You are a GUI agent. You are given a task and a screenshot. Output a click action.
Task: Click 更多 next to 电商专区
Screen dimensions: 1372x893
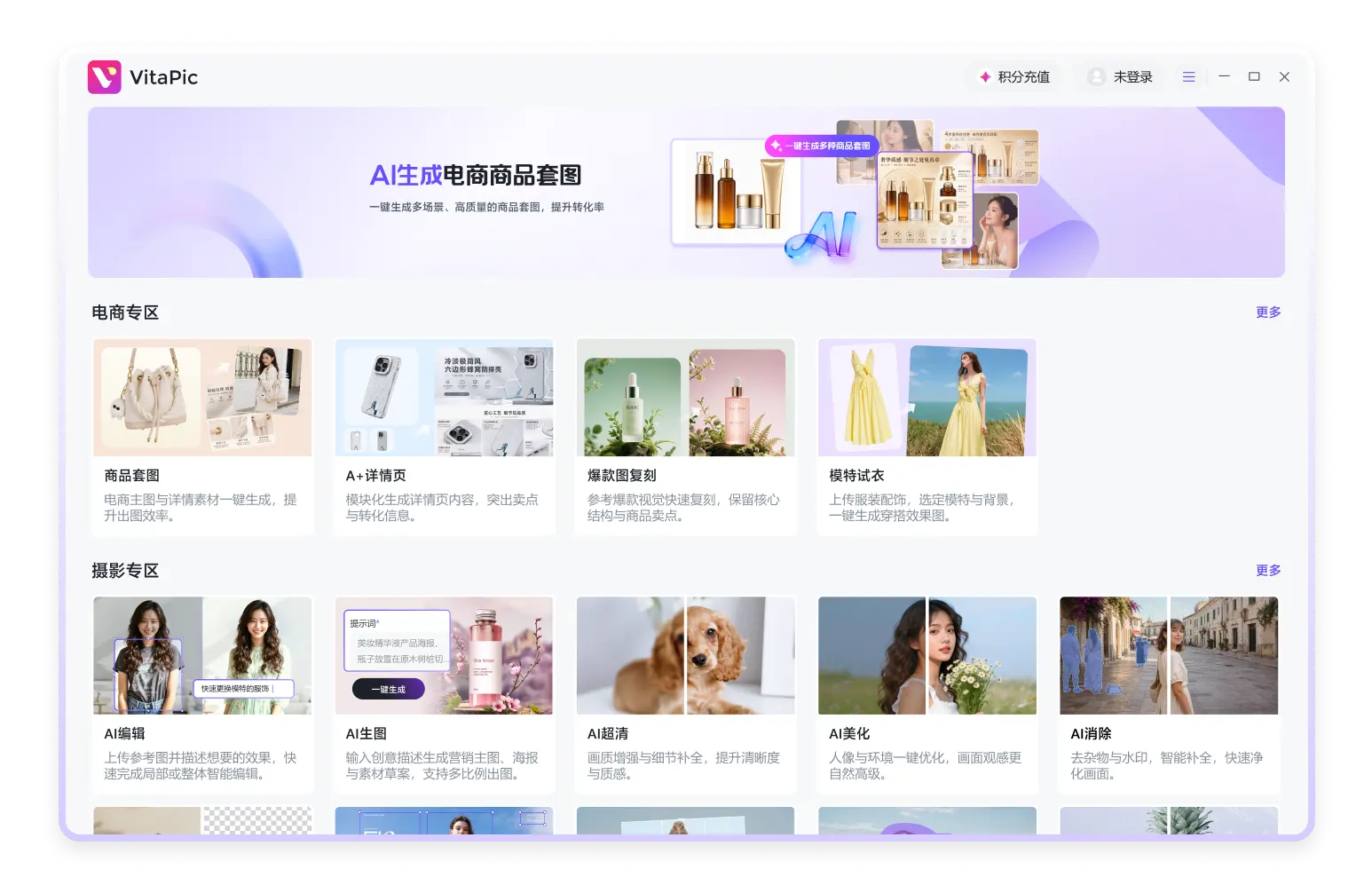click(1268, 312)
